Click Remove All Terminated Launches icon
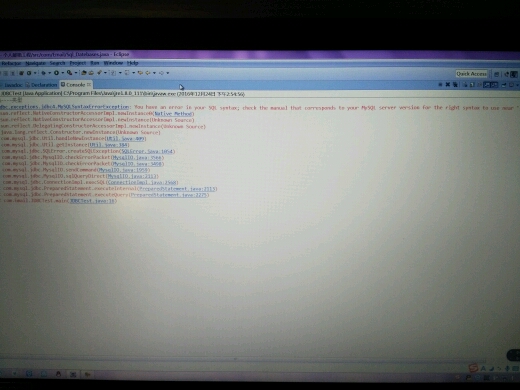This screenshot has width=520, height=390. click(x=455, y=85)
